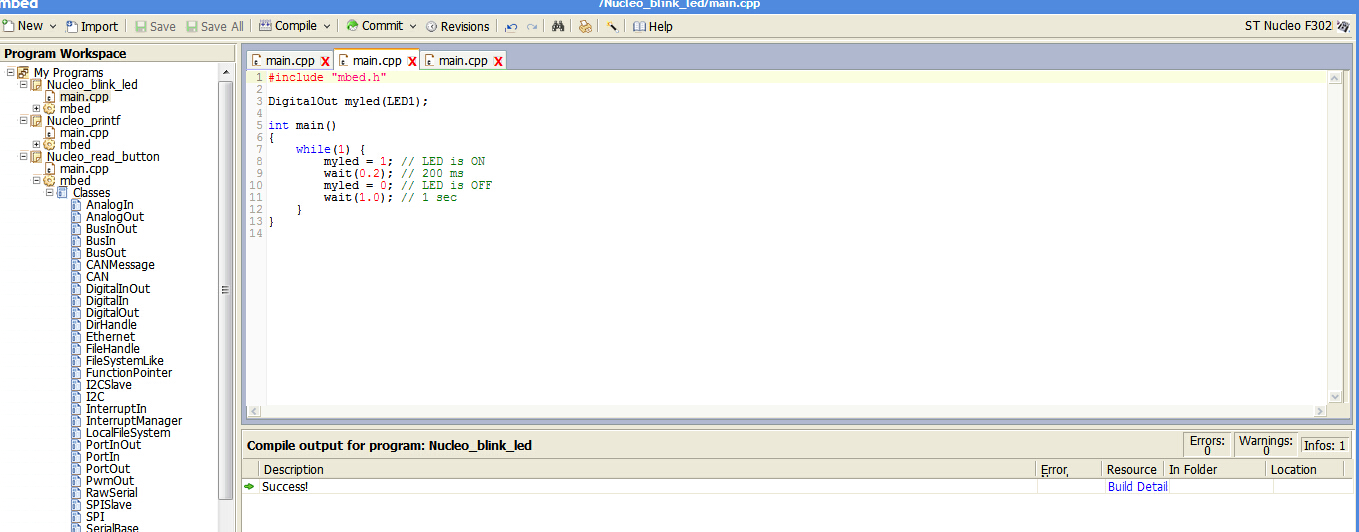Open the Commit dropdown arrow
Image resolution: width=1359 pixels, height=532 pixels.
tap(411, 26)
